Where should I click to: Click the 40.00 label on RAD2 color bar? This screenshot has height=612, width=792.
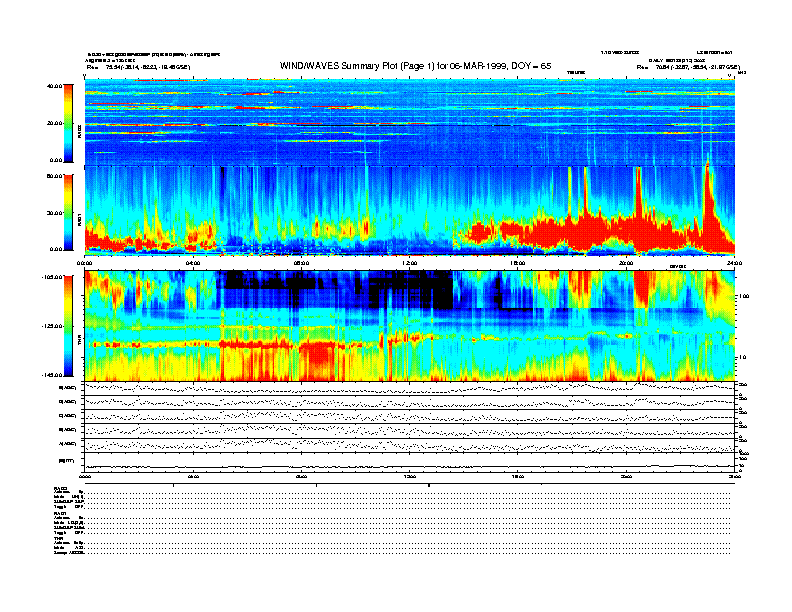[54, 86]
